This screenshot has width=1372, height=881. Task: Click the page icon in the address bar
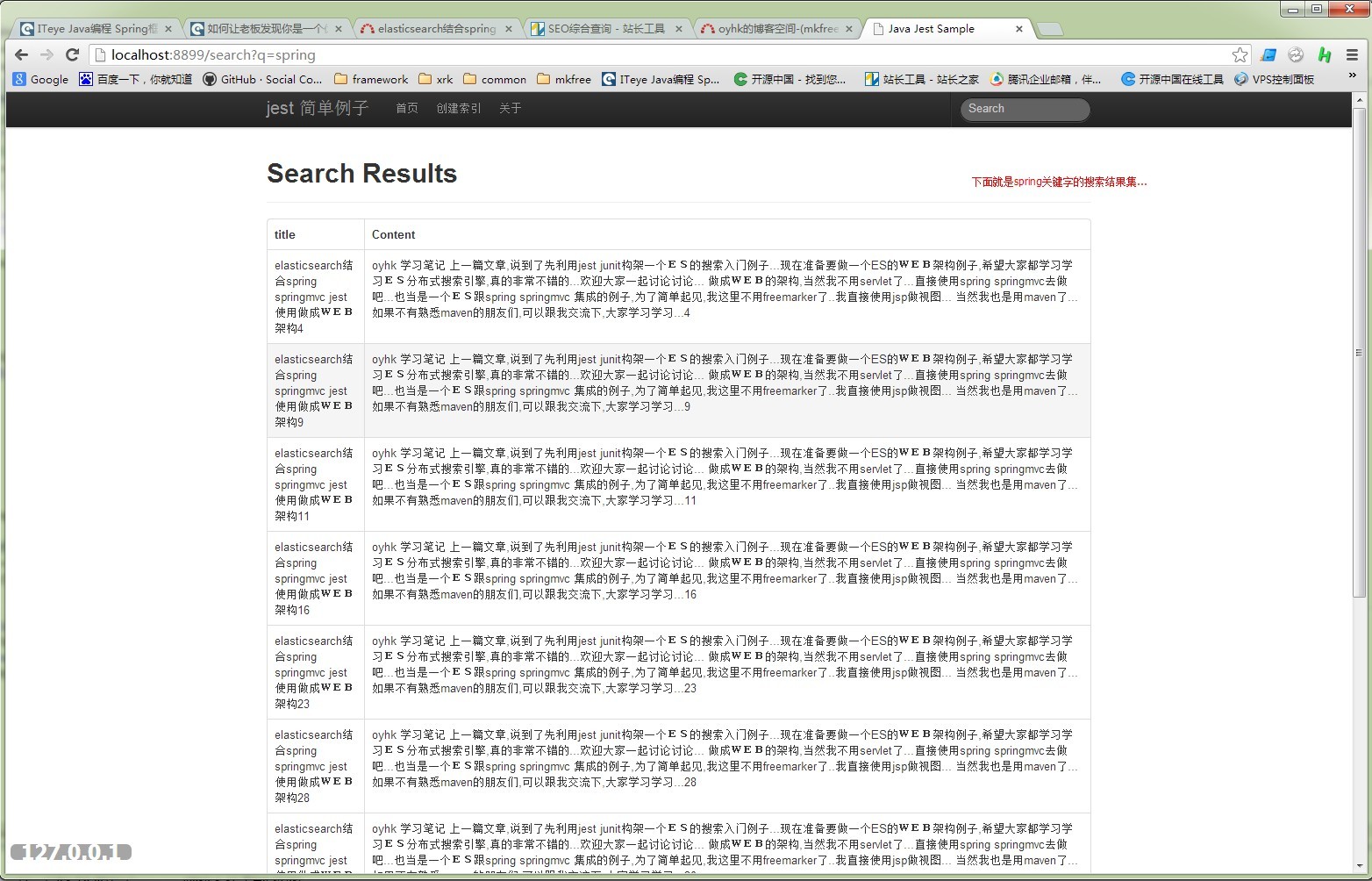pos(101,55)
